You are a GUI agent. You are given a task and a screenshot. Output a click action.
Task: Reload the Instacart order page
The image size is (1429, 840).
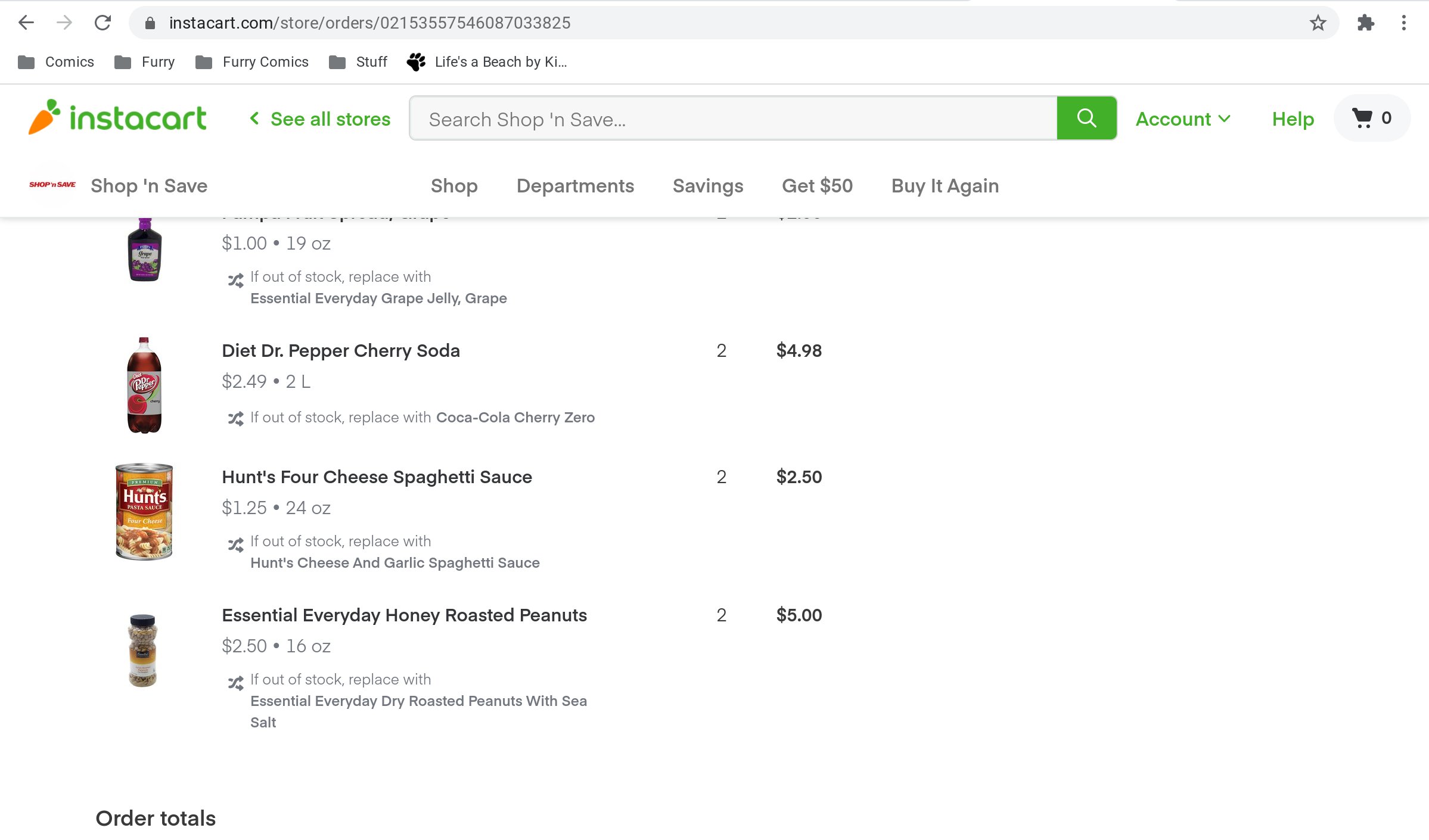[102, 23]
